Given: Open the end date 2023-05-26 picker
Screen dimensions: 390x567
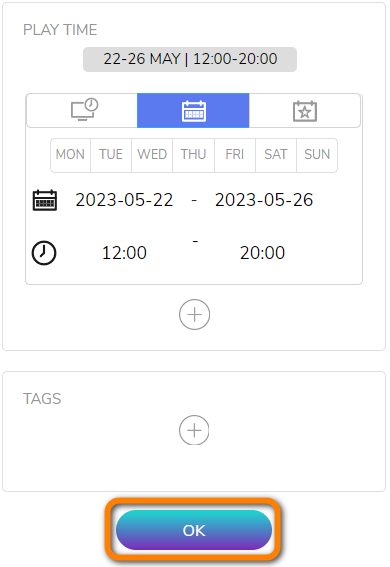Looking at the screenshot, I should (264, 200).
